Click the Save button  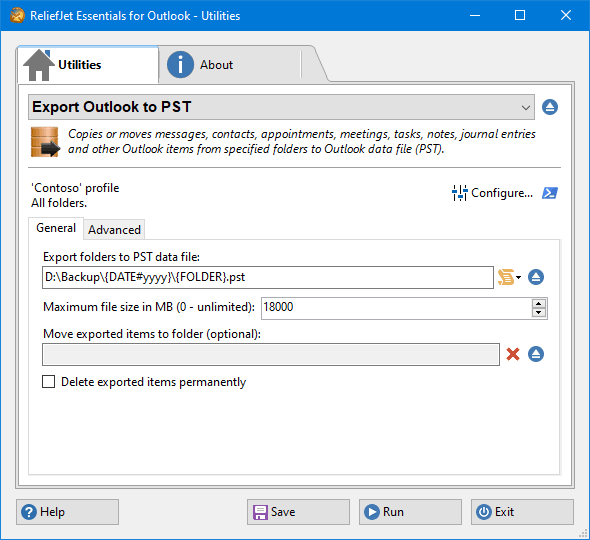tap(298, 512)
